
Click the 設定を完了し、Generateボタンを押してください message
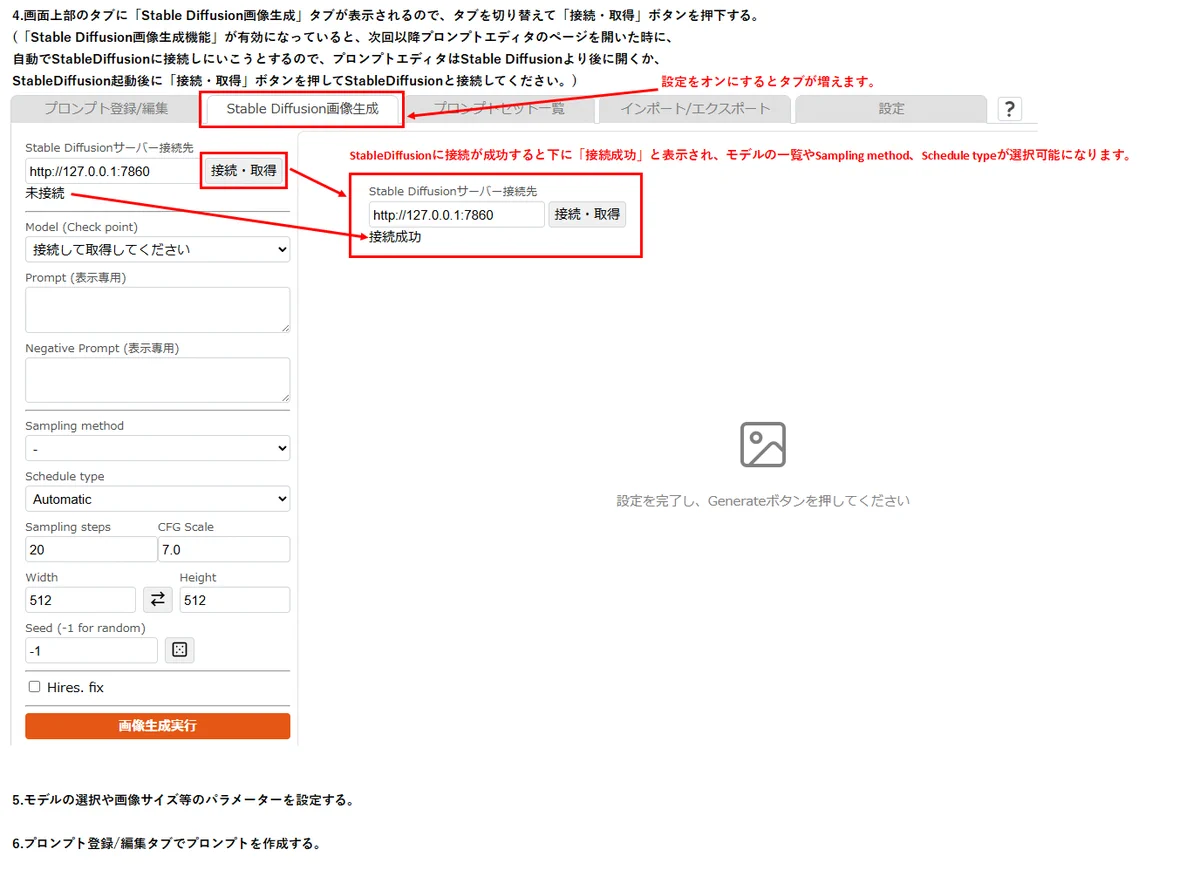coord(763,500)
